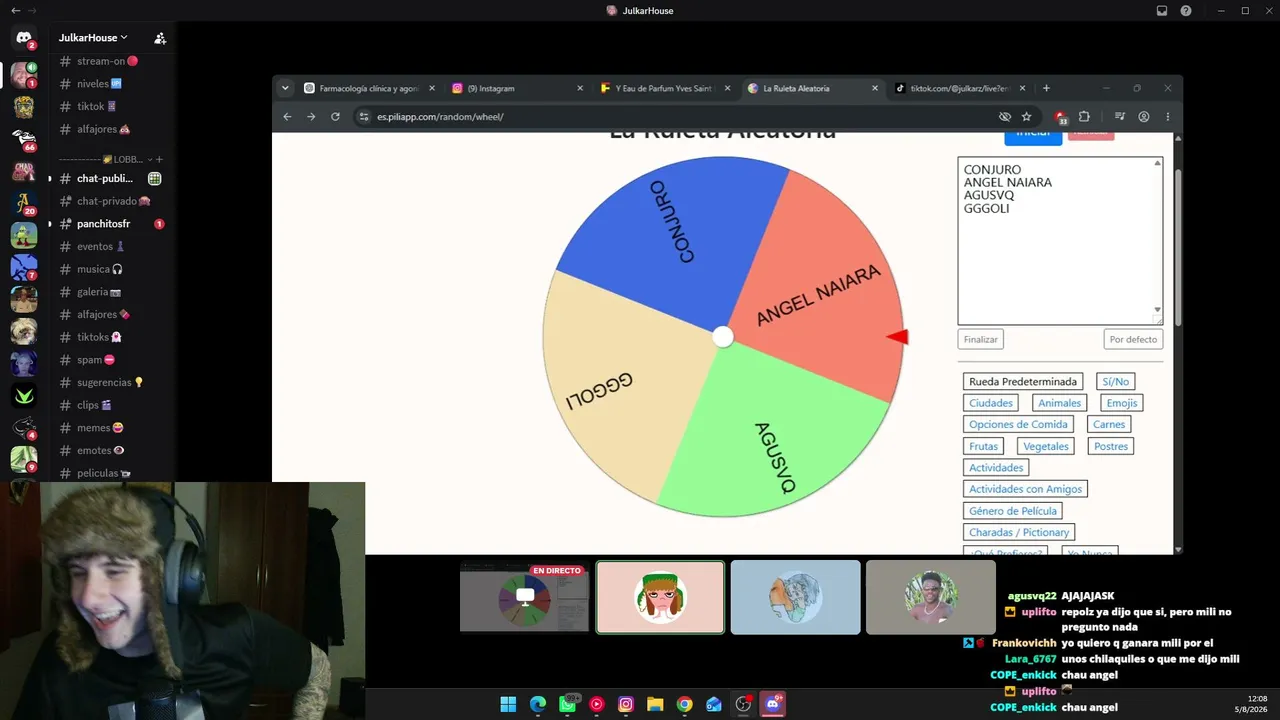The image size is (1280, 720).
Task: Click the eye-slash icon in address bar
Action: 1005,117
